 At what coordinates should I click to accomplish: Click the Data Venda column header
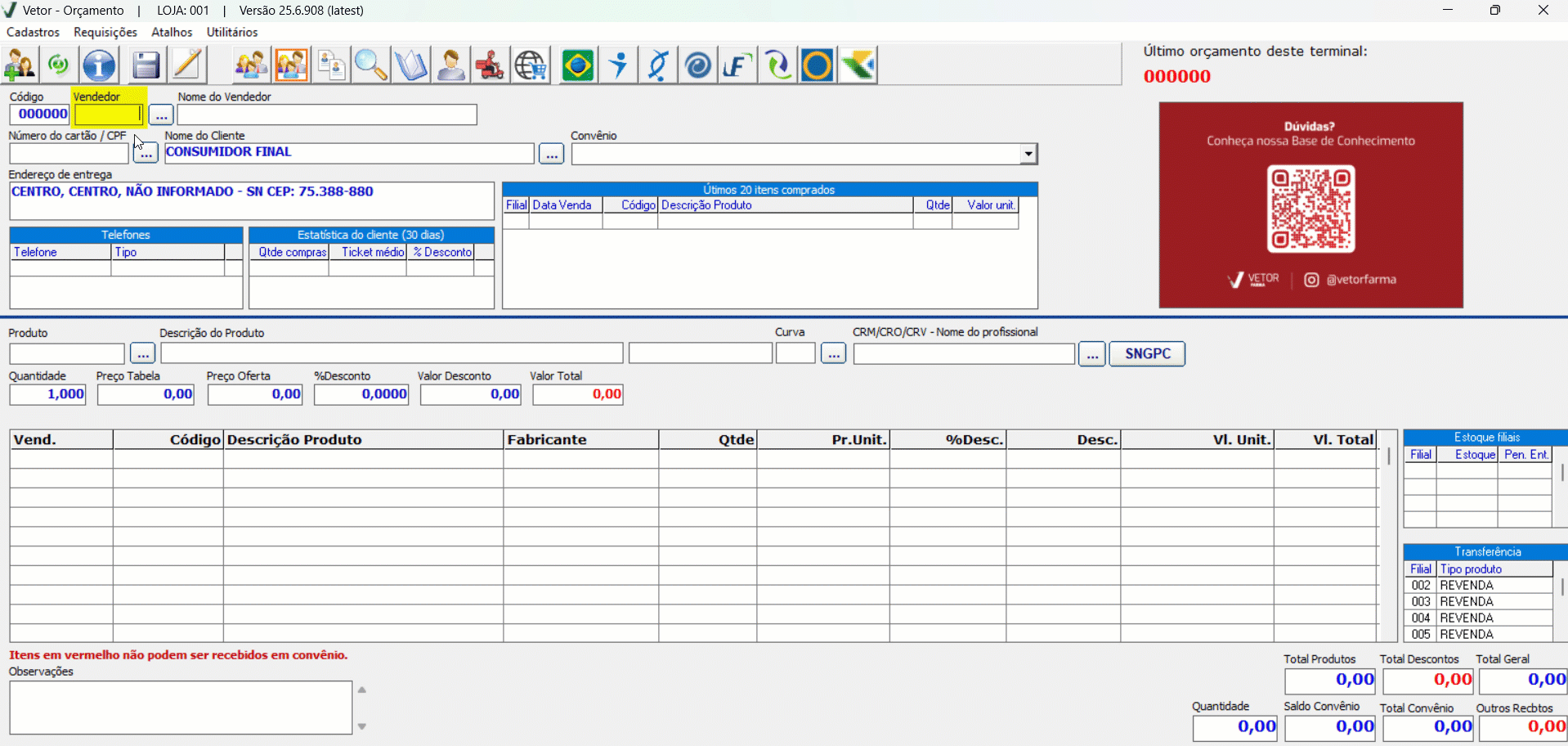pyautogui.click(x=566, y=205)
